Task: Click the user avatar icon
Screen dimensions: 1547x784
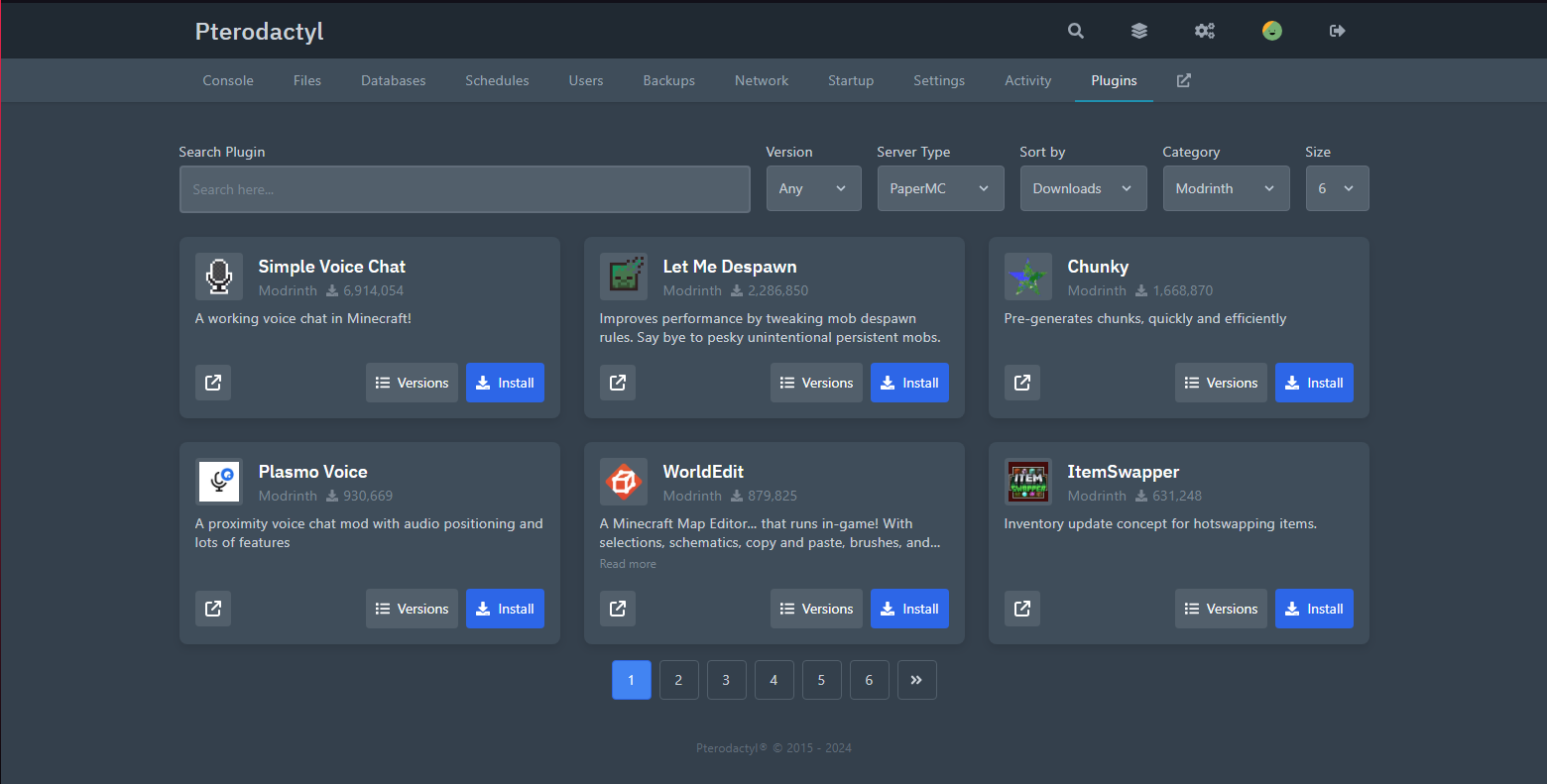Action: pyautogui.click(x=1271, y=31)
